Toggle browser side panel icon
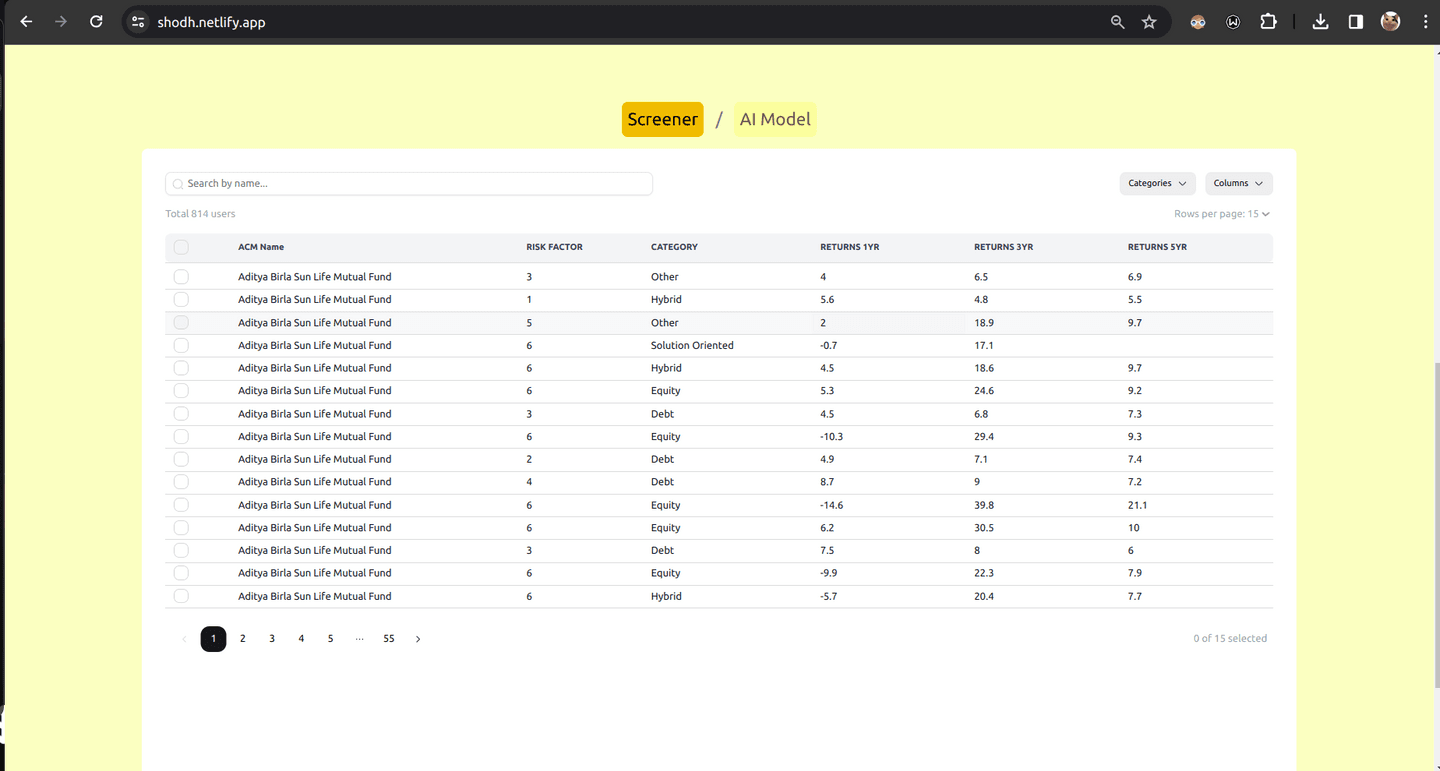Image resolution: width=1440 pixels, height=771 pixels. tap(1356, 21)
